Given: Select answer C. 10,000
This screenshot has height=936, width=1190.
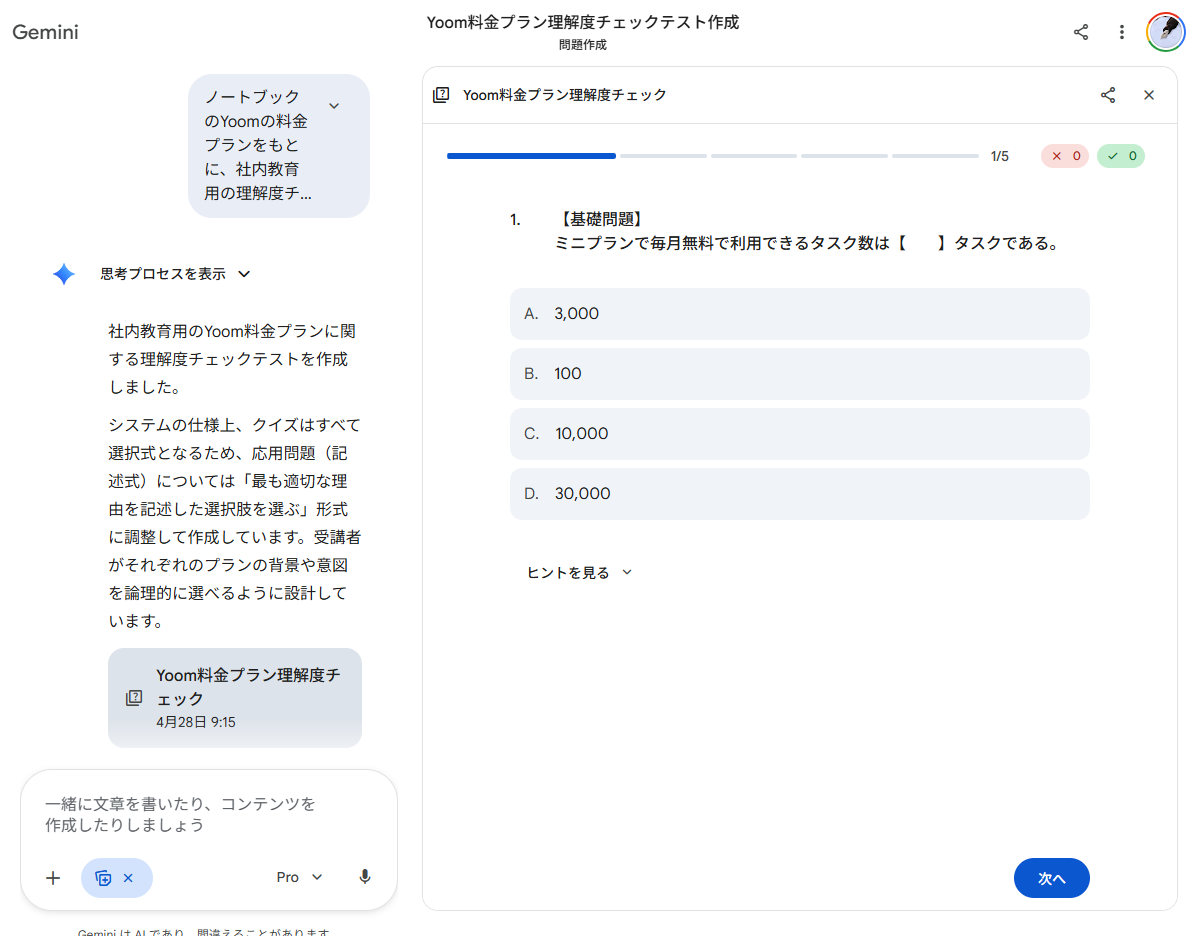Looking at the screenshot, I should (x=799, y=433).
